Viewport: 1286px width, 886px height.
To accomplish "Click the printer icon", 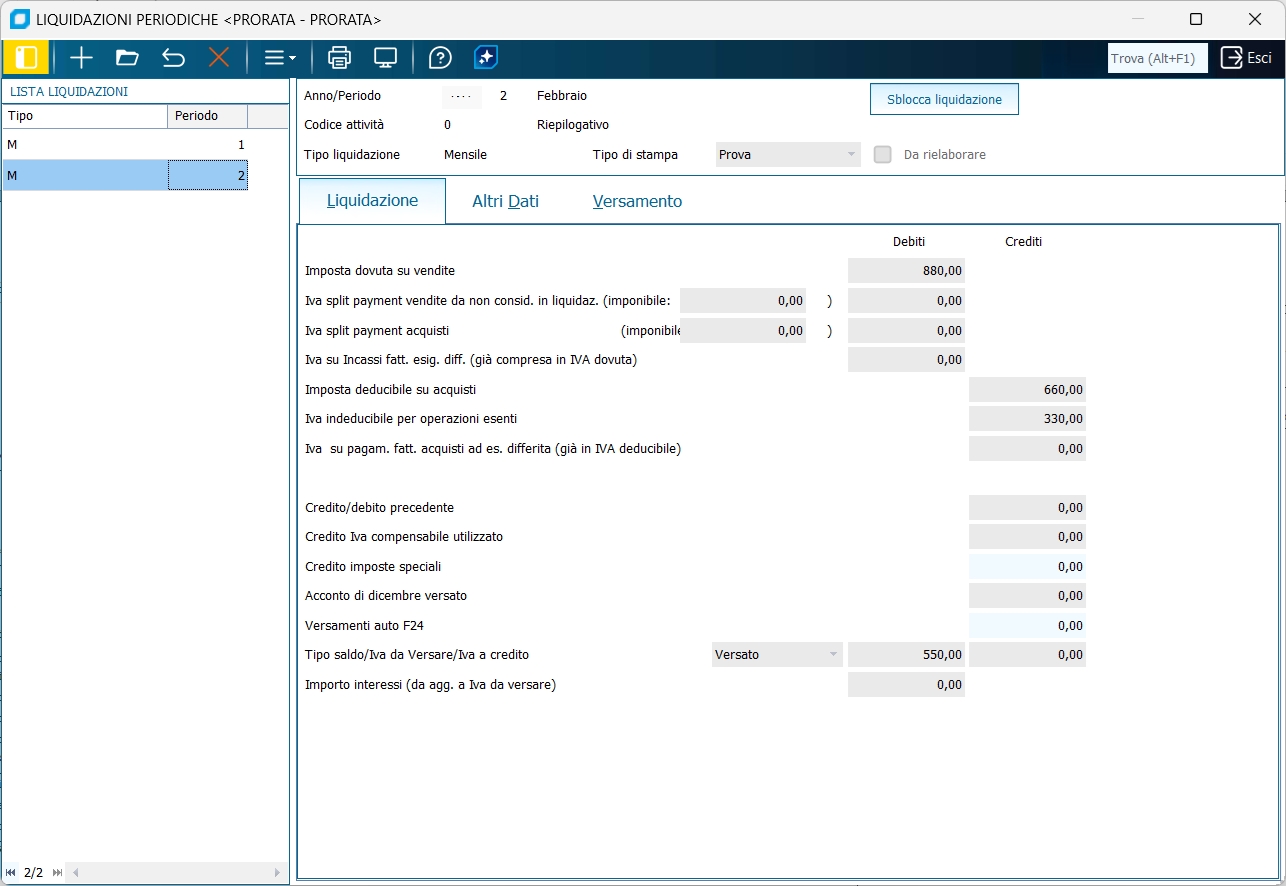I will 340,58.
